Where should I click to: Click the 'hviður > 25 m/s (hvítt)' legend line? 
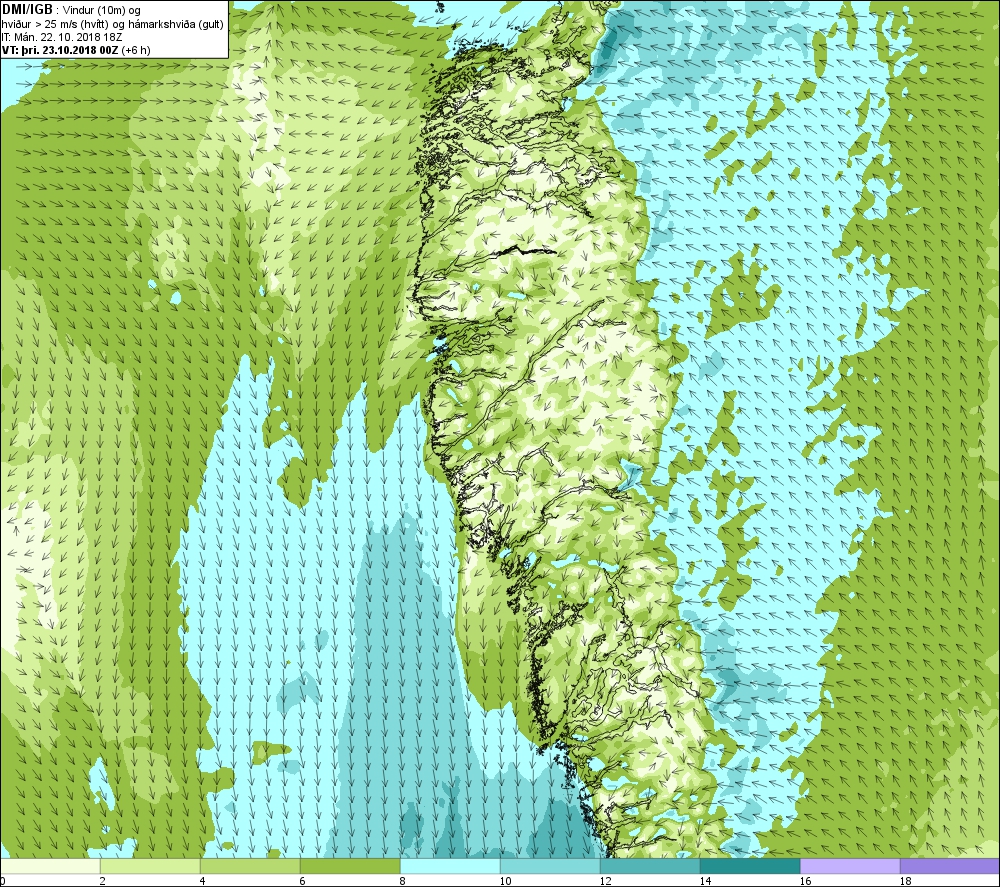(54, 24)
